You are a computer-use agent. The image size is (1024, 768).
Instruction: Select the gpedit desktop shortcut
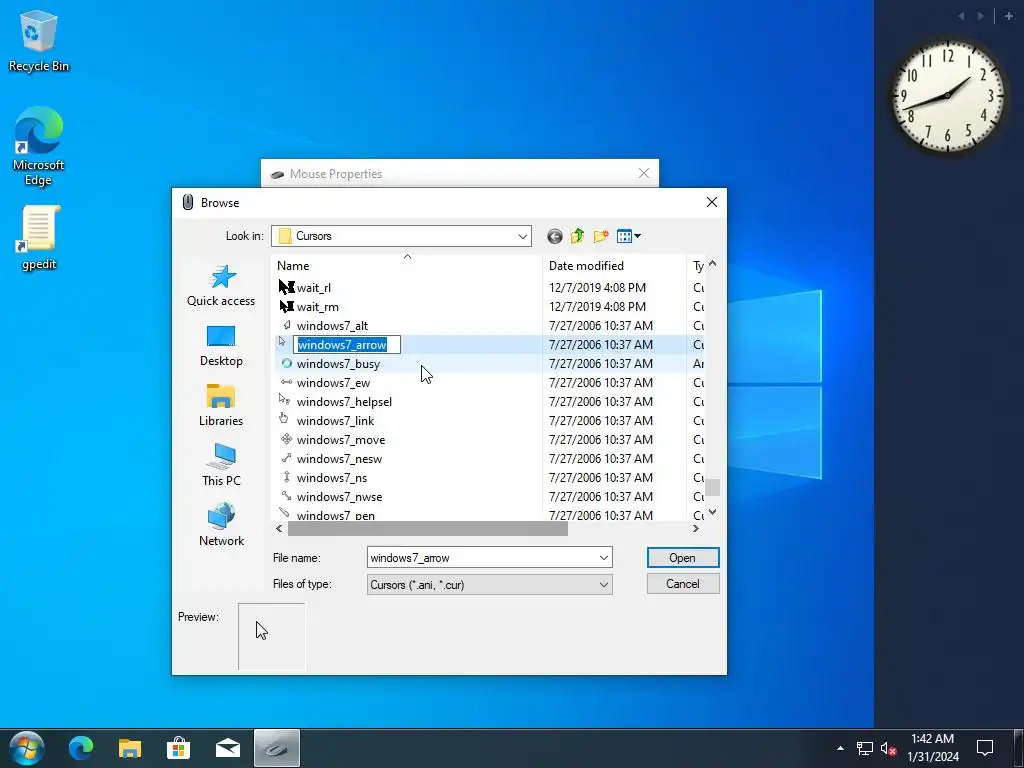[39, 238]
